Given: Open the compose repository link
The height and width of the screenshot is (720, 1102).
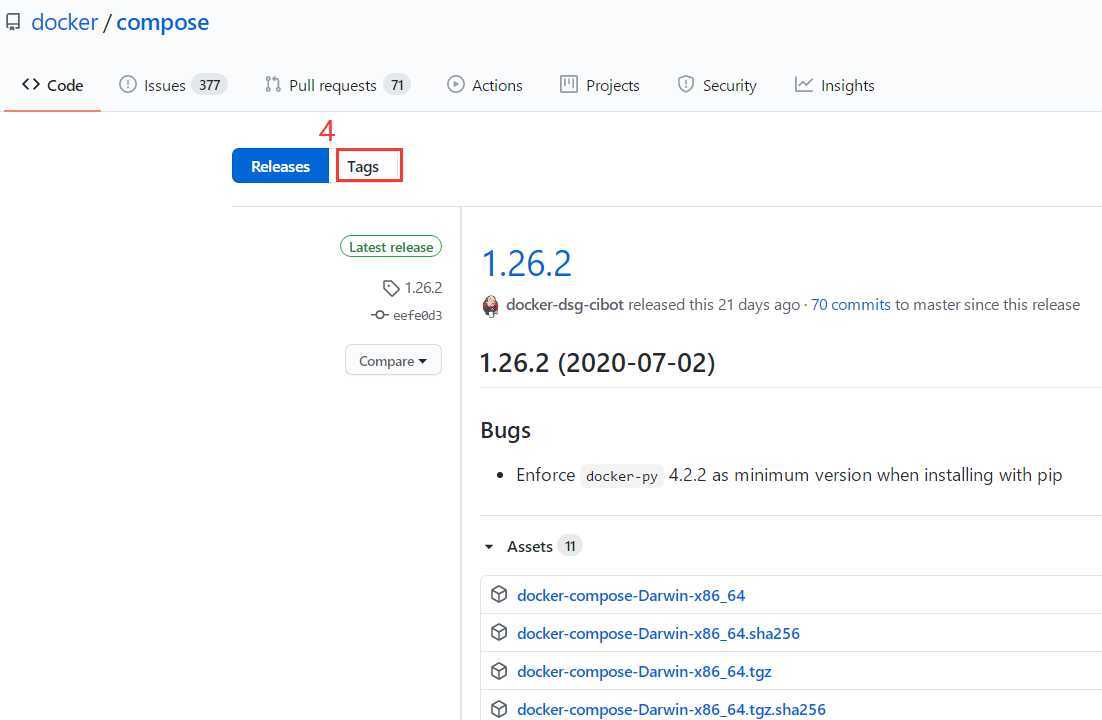Looking at the screenshot, I should 162,22.
